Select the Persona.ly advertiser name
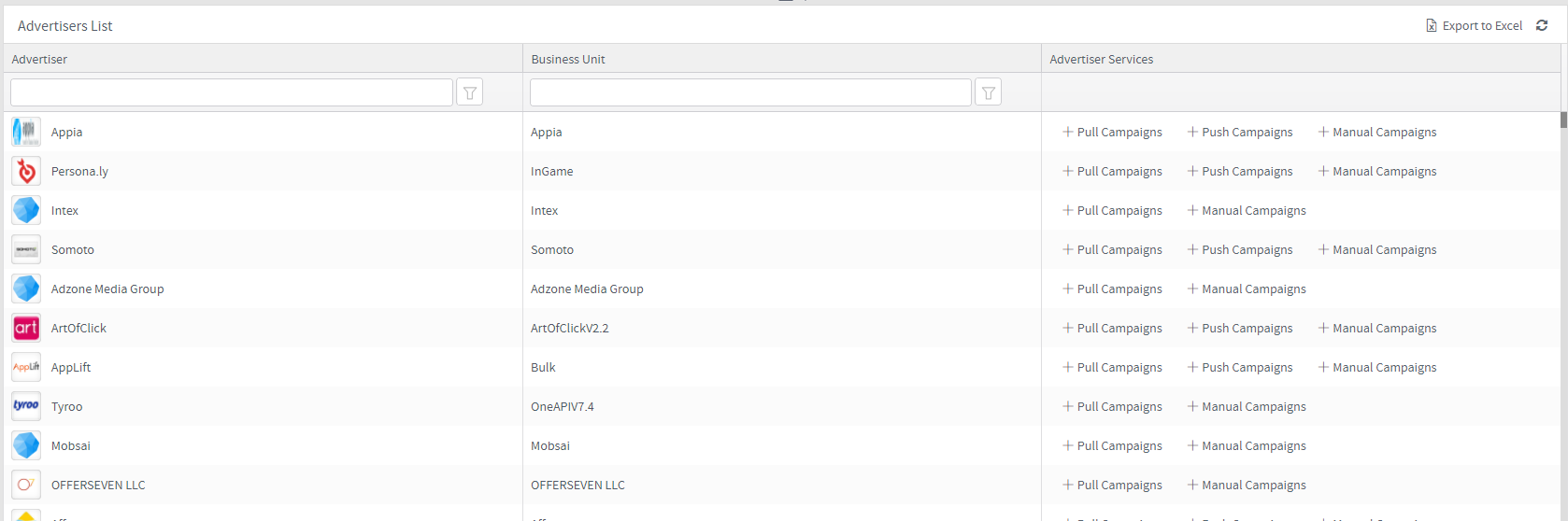The image size is (1568, 521). tap(79, 171)
